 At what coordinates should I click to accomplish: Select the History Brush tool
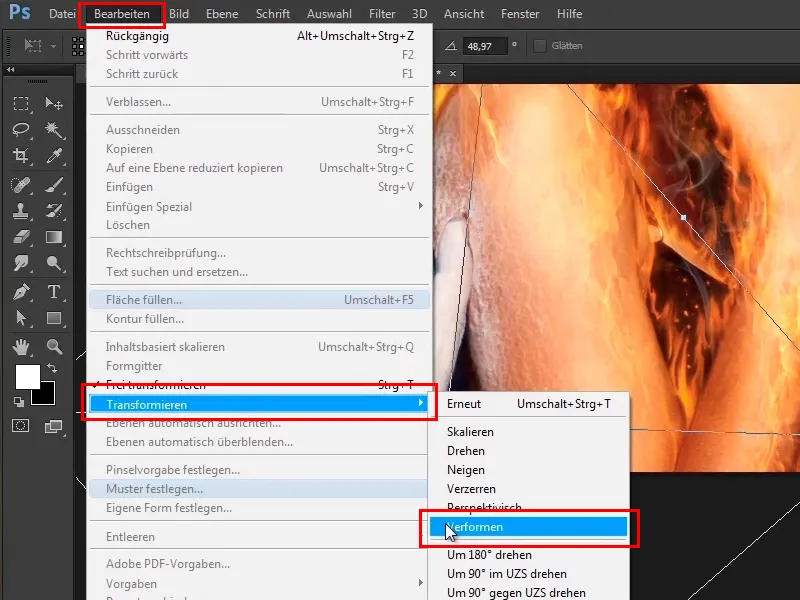(x=54, y=211)
